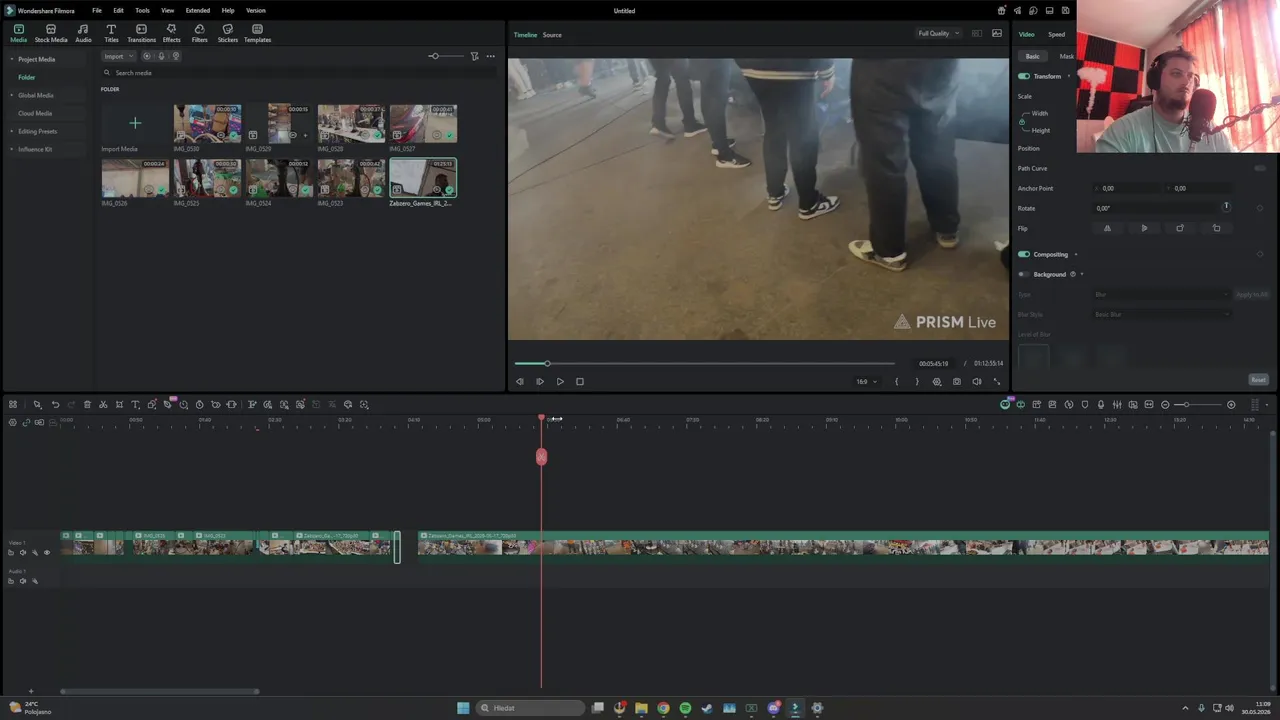Expand the Global Media tree item

coord(35,95)
